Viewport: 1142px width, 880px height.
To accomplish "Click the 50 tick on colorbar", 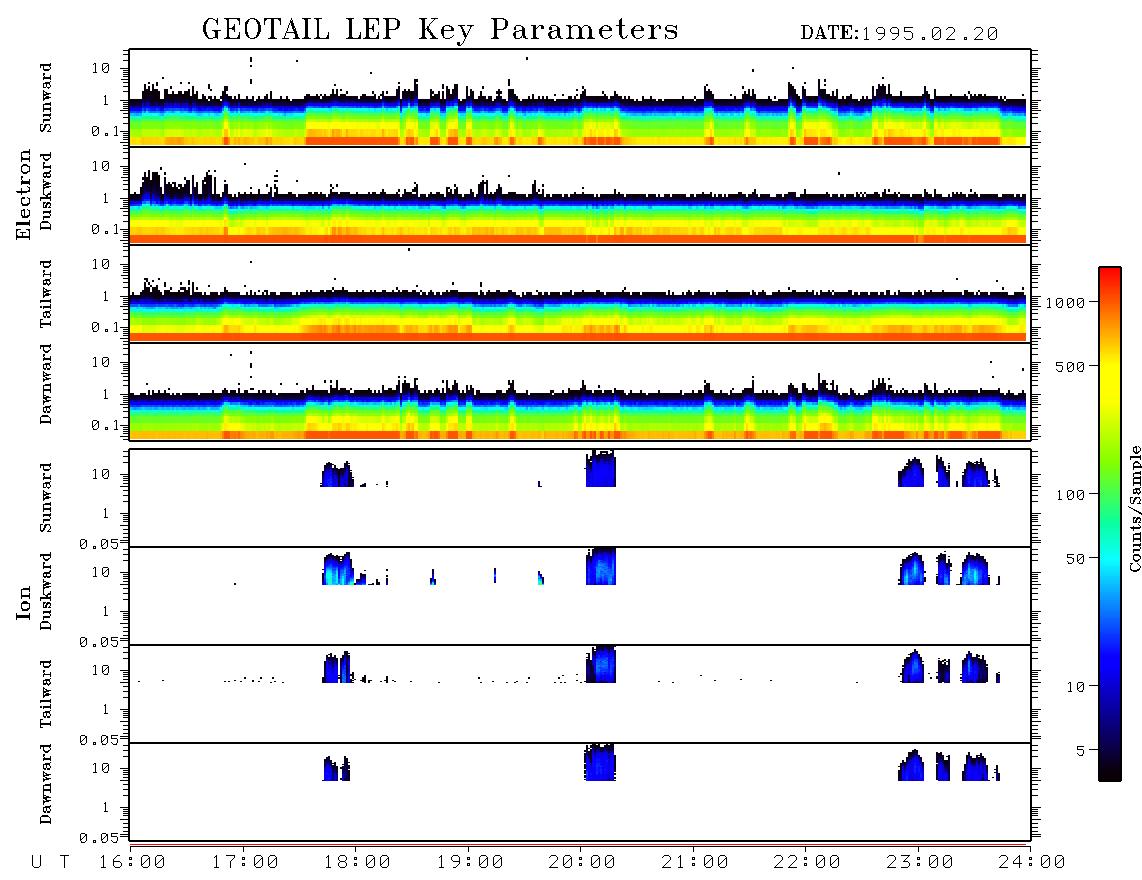I will pos(1075,559).
